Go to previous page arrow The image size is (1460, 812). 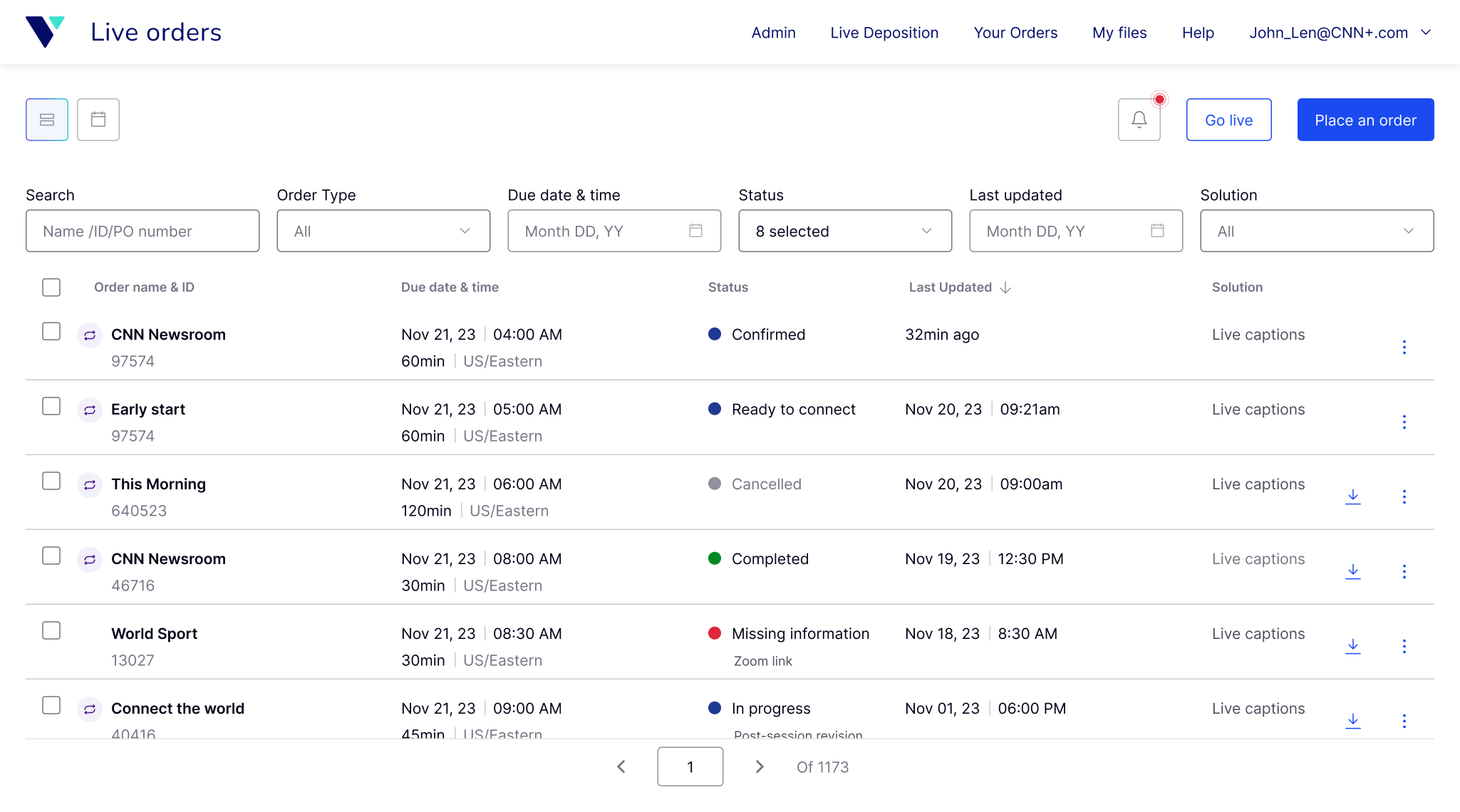(x=621, y=766)
